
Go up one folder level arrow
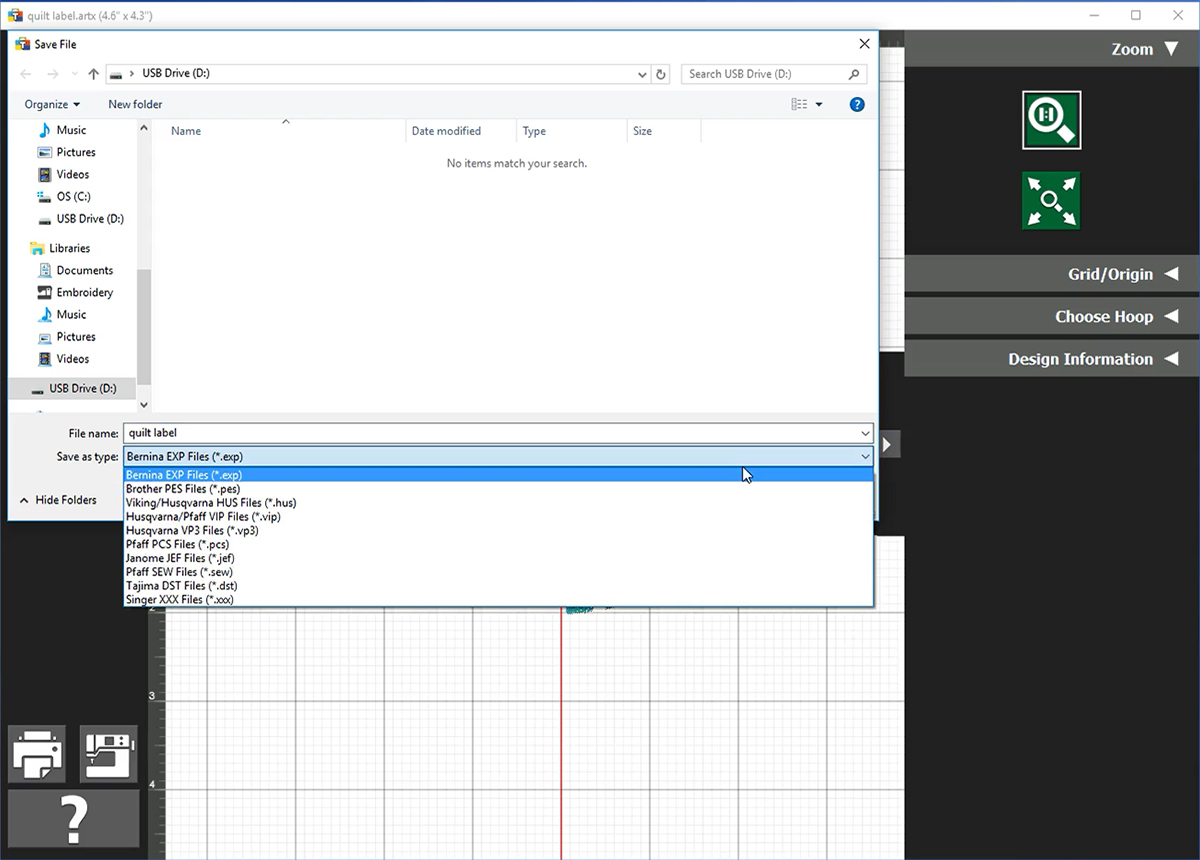click(x=93, y=74)
